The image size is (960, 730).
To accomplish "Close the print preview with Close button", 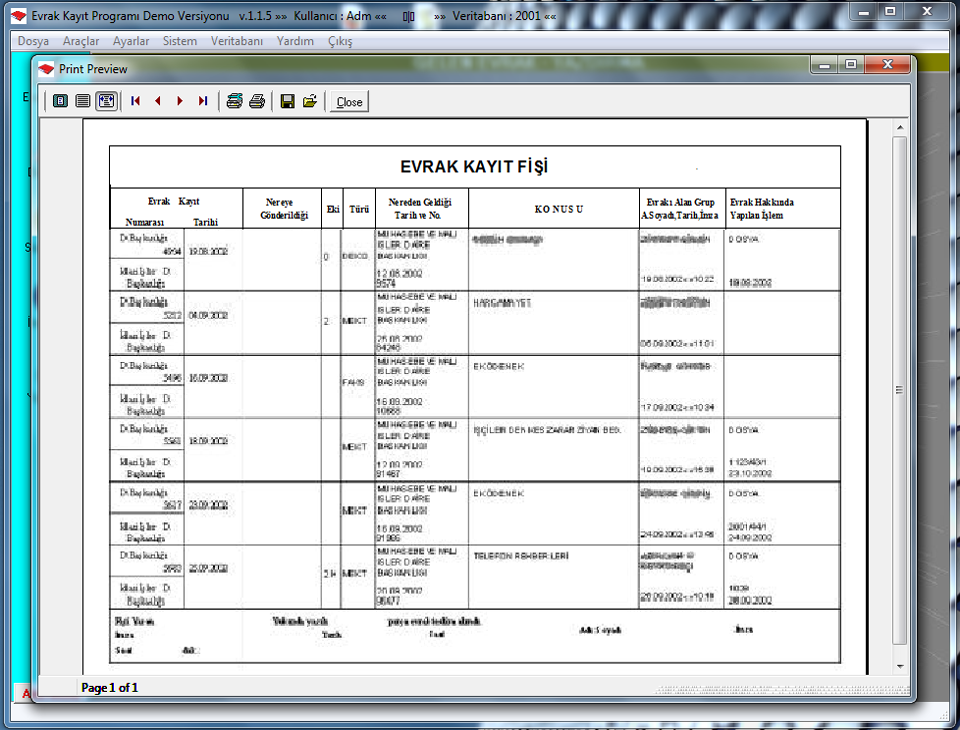I will click(349, 102).
